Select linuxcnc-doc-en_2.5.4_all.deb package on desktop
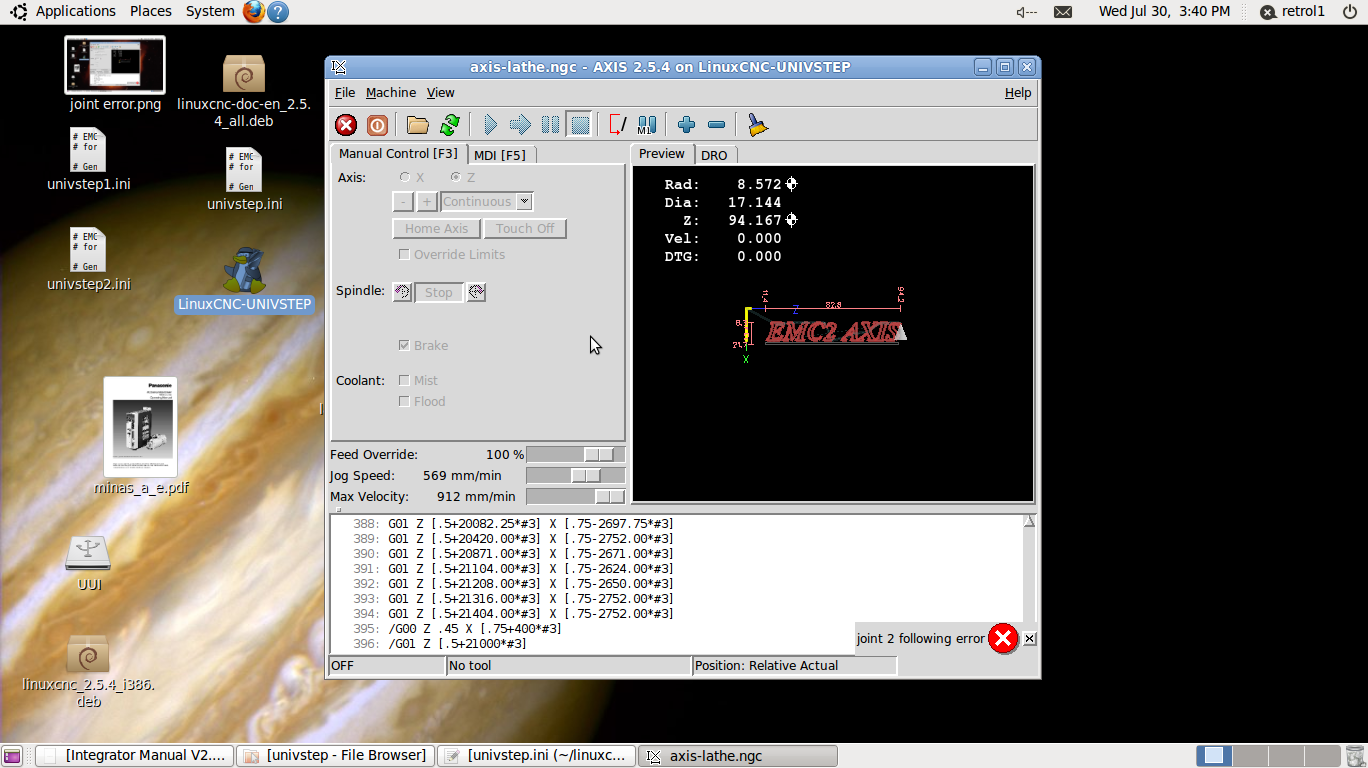Viewport: 1368px width, 768px height. tap(244, 91)
